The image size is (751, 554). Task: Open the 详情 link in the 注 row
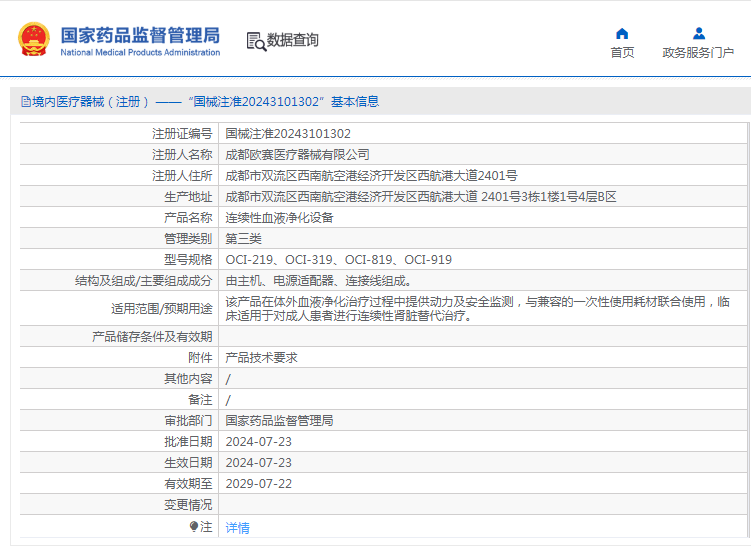tap(238, 528)
